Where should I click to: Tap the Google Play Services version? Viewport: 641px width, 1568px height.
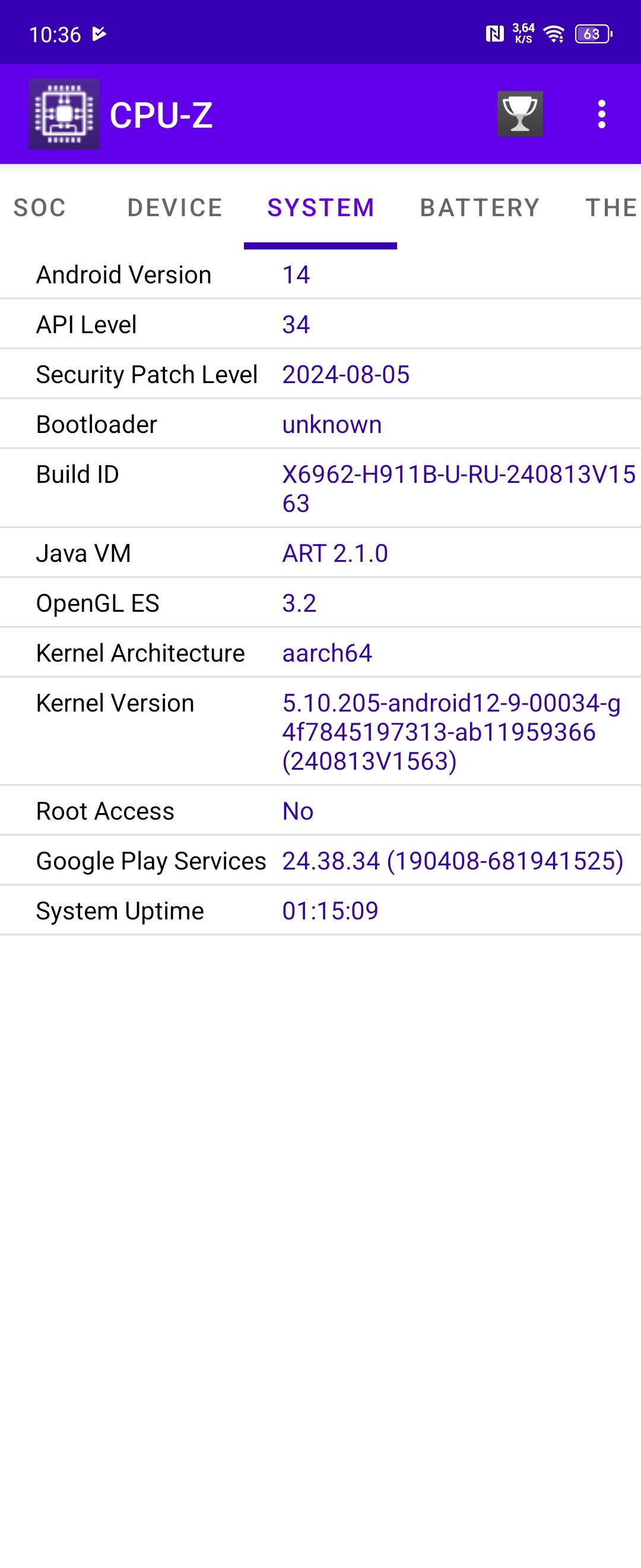[x=453, y=861]
